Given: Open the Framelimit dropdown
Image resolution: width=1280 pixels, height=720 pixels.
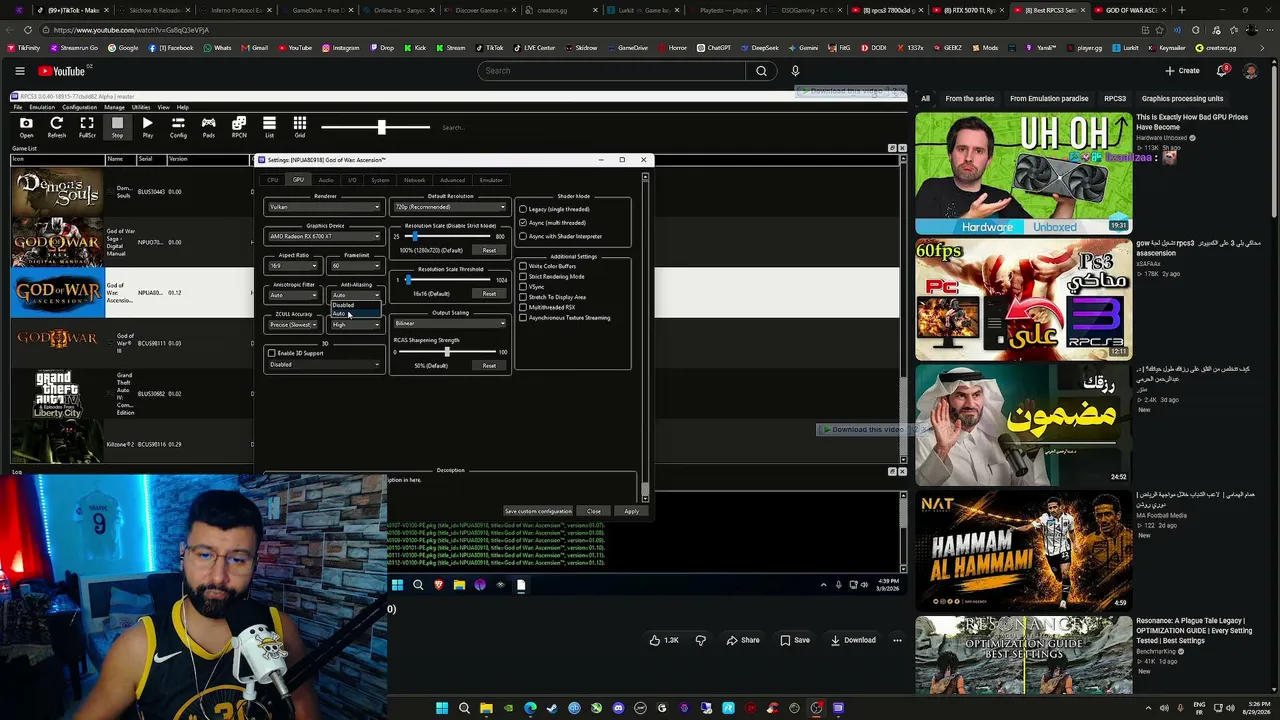Looking at the screenshot, I should [356, 266].
